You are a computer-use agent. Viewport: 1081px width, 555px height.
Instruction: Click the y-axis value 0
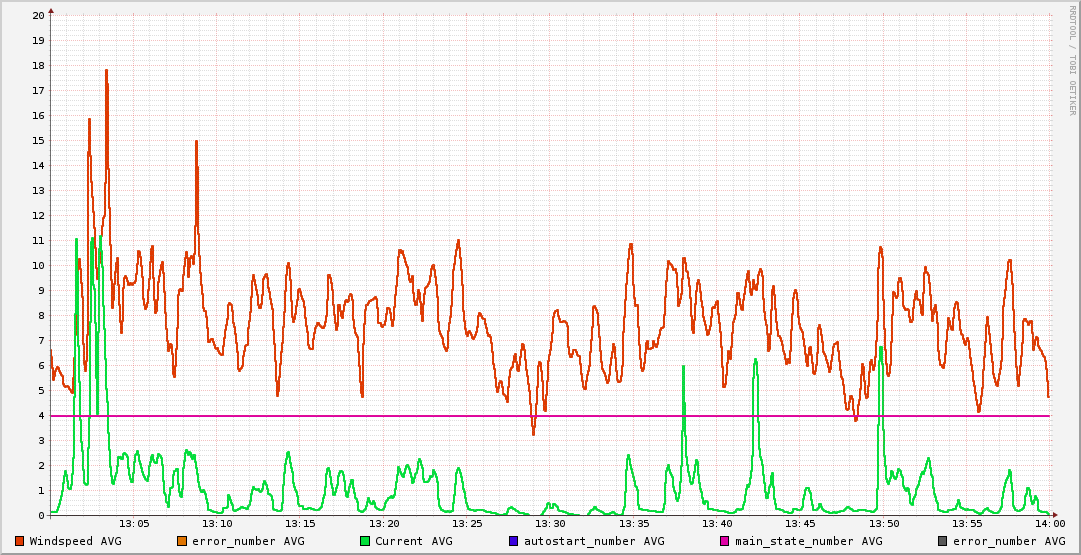[41, 515]
